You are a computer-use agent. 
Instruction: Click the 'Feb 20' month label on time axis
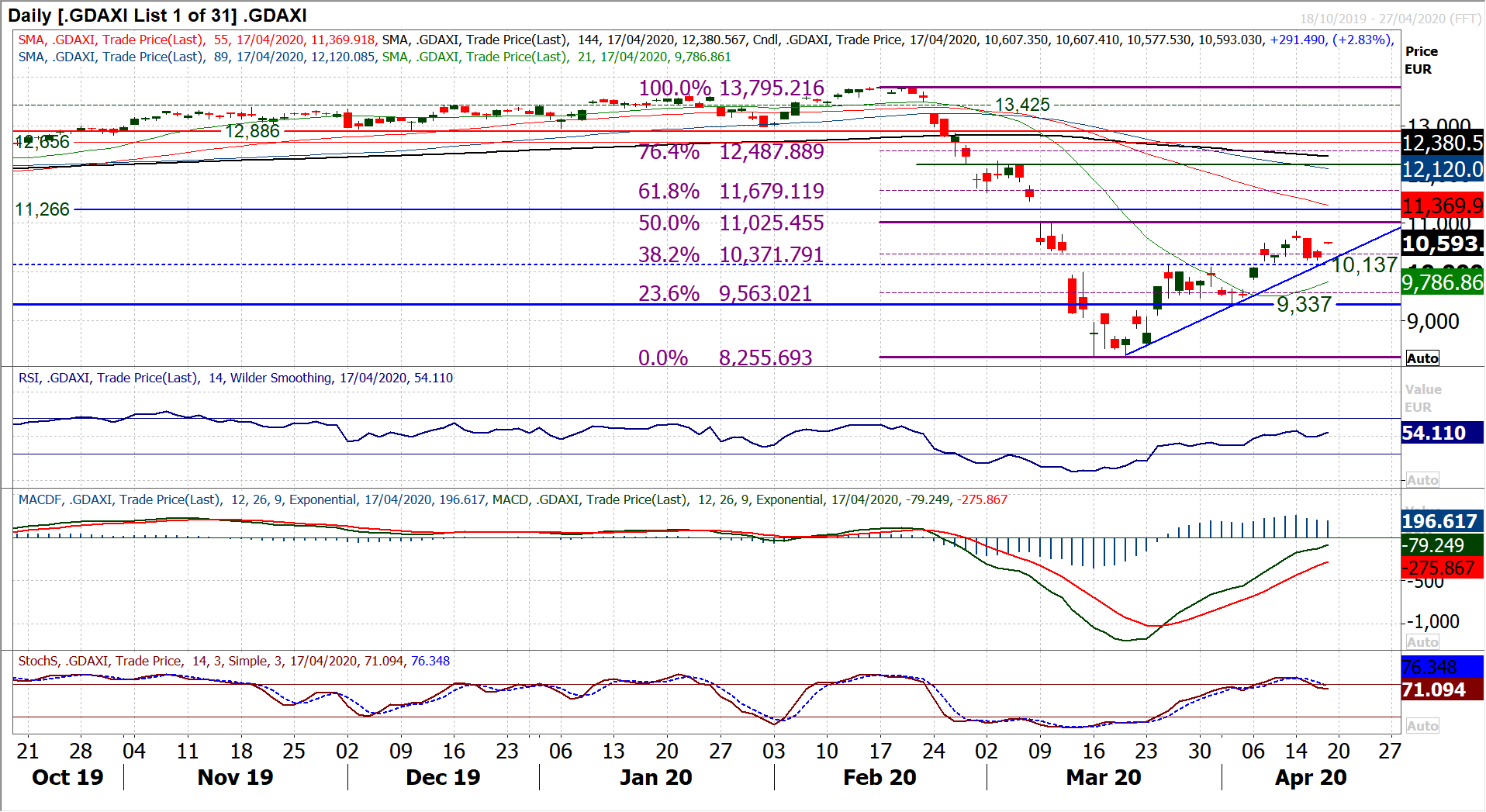coord(880,778)
